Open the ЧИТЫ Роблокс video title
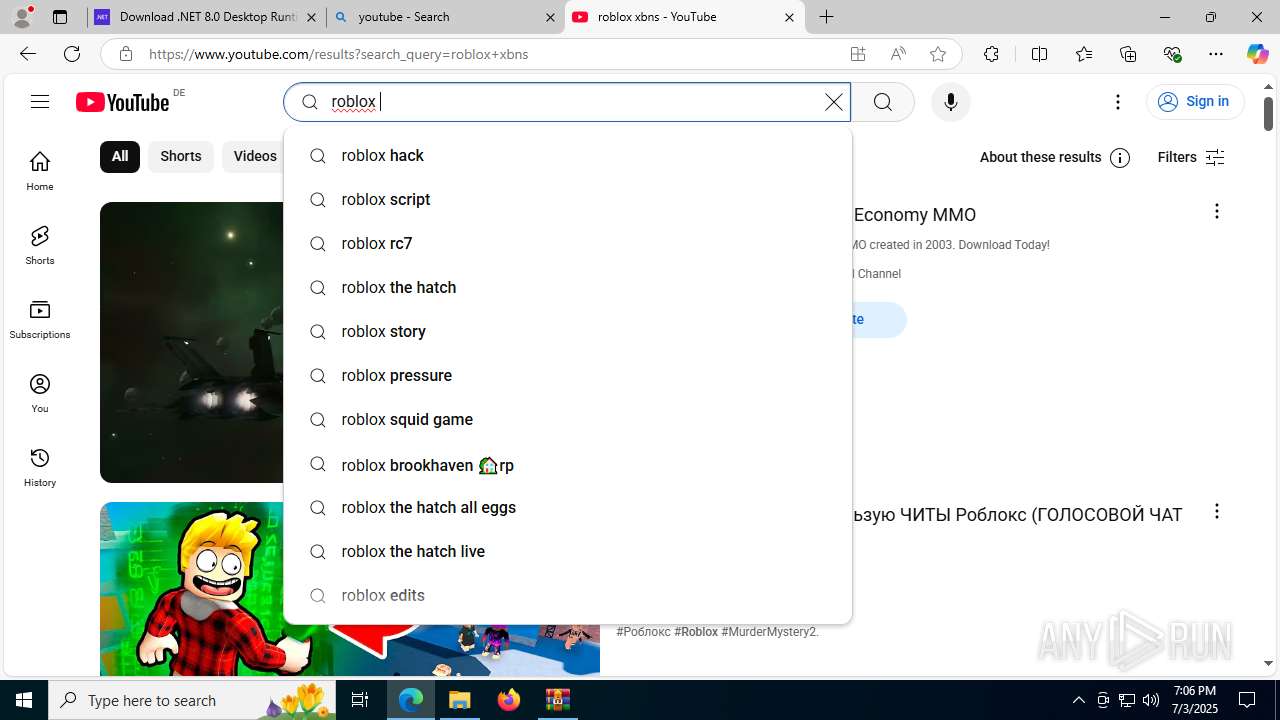Image resolution: width=1280 pixels, height=720 pixels. (x=1017, y=515)
